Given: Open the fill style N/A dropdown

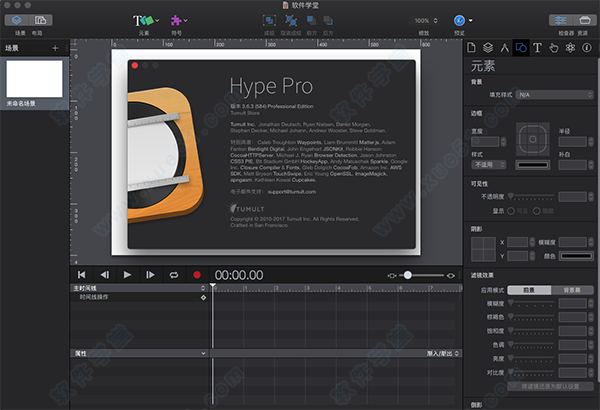Looking at the screenshot, I should point(555,95).
